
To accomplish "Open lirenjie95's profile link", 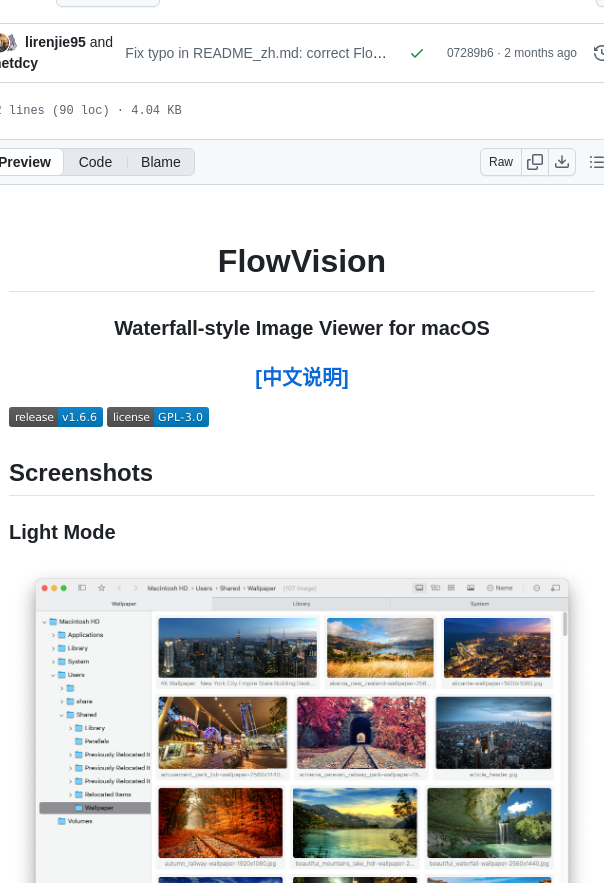I will click(55, 42).
